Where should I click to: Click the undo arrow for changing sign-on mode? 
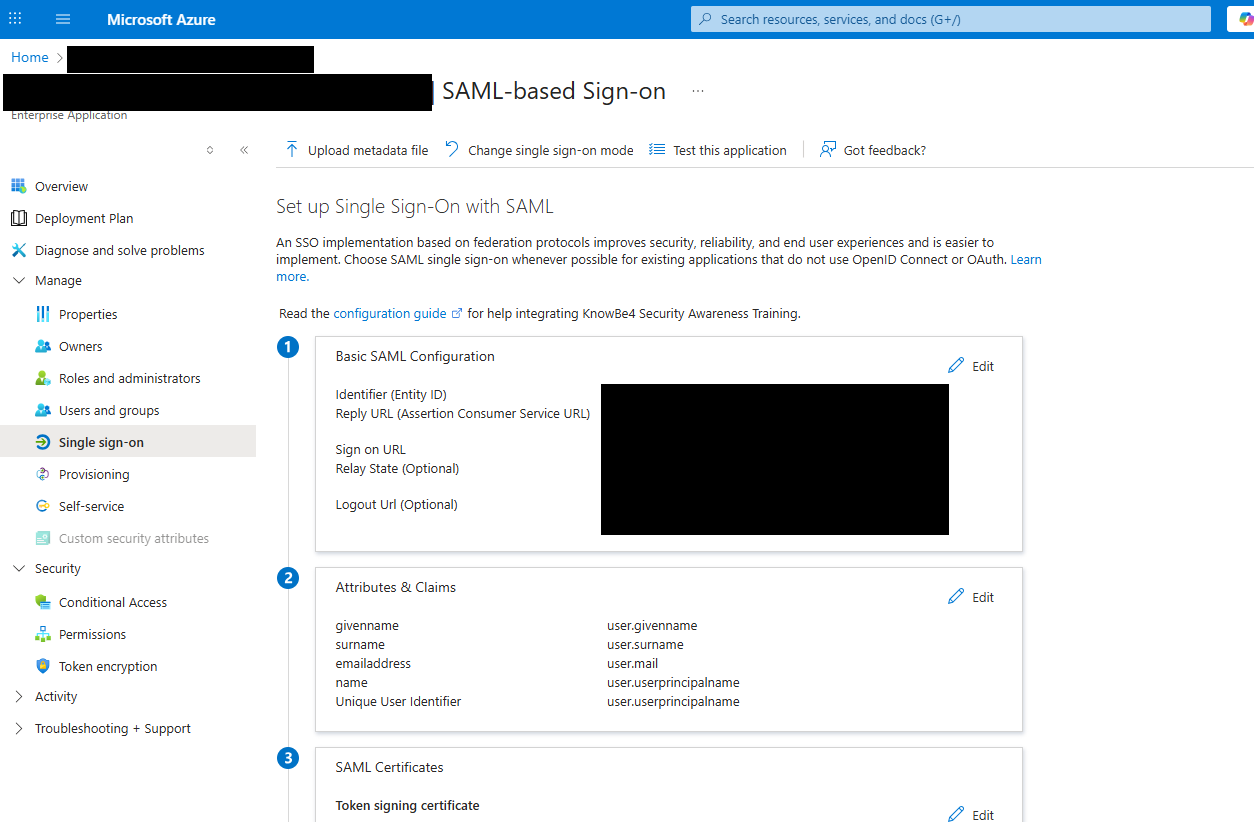click(x=452, y=150)
